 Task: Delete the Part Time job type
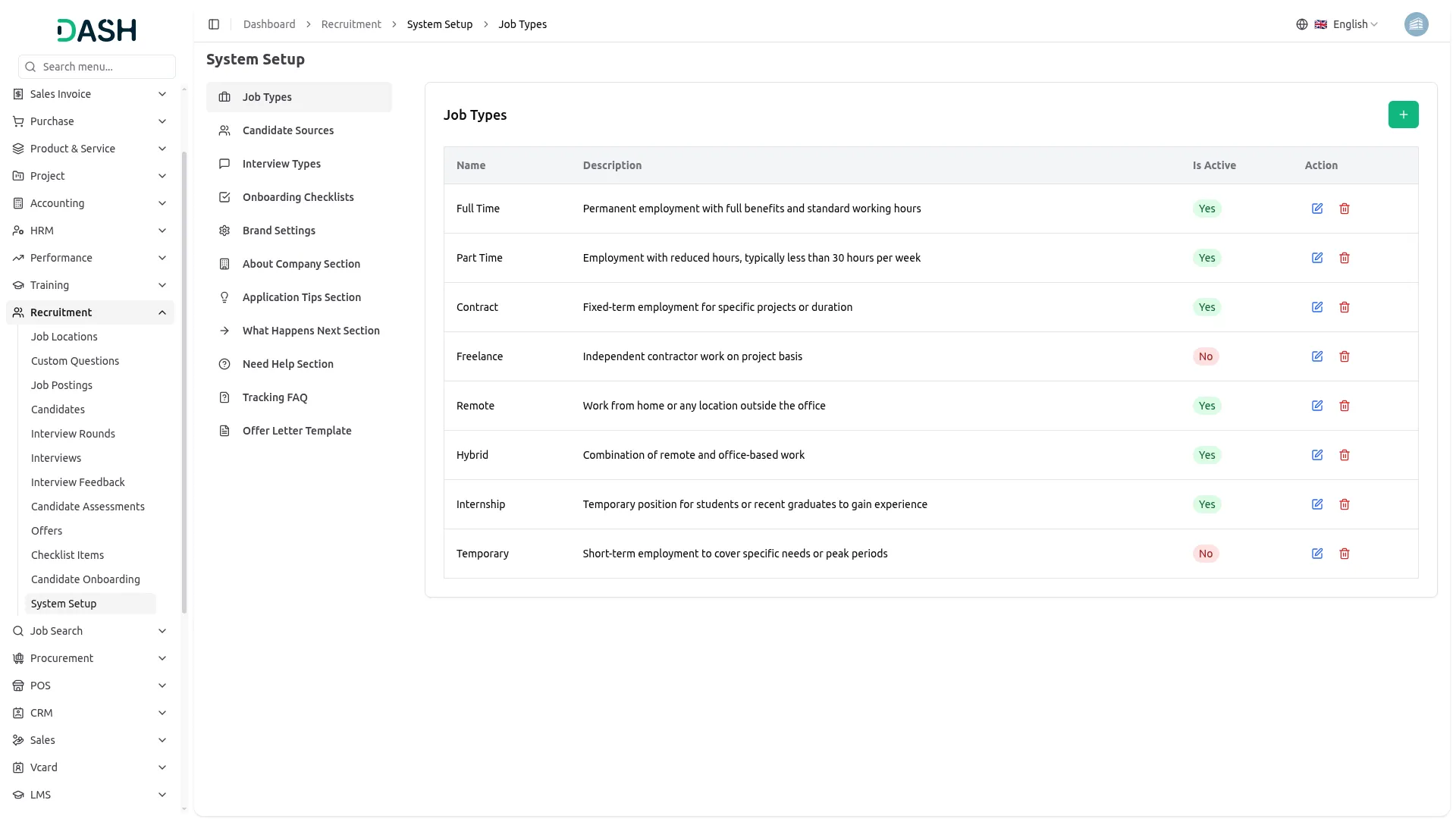click(1345, 258)
